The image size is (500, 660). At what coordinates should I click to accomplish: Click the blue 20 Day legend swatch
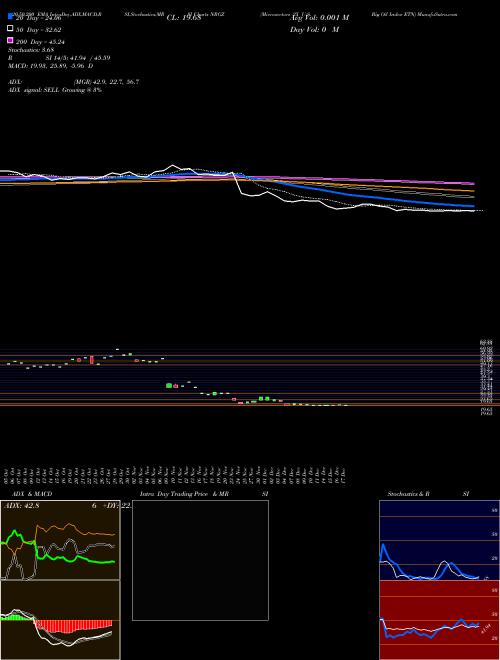tap(10, 17)
